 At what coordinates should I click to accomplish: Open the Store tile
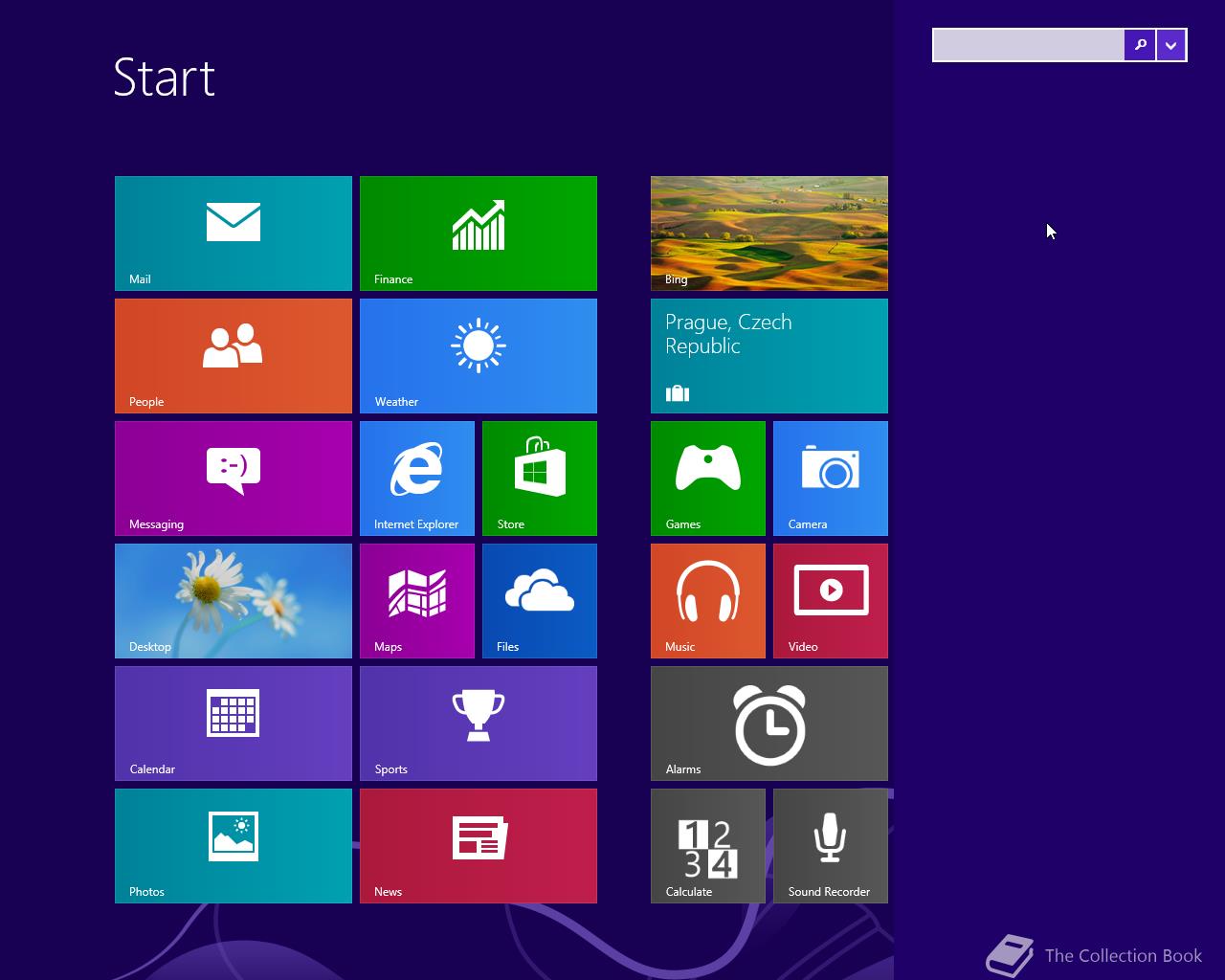point(540,479)
